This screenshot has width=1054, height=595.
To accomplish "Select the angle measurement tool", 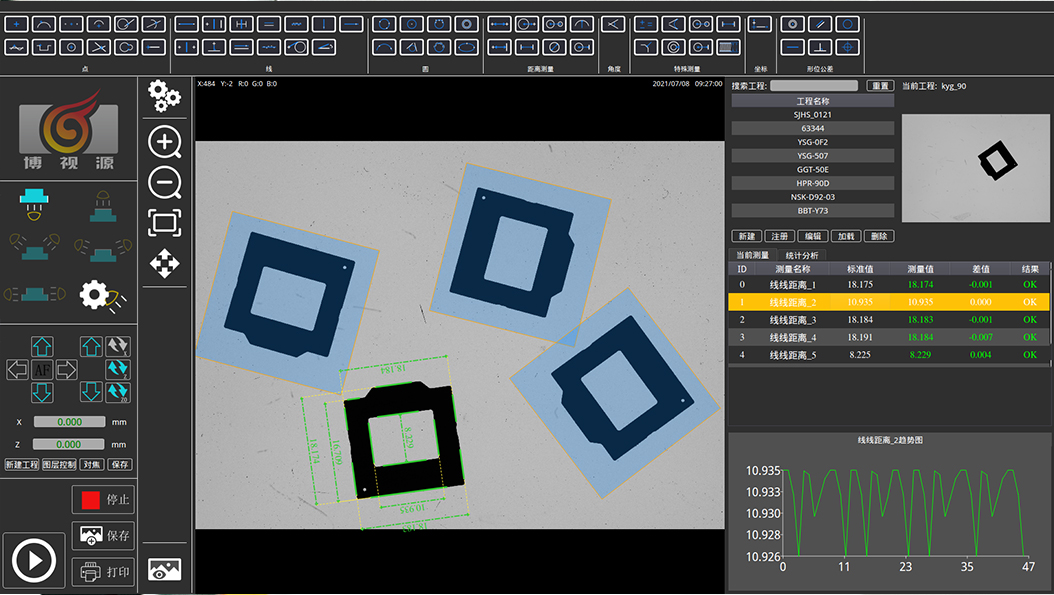I will (613, 23).
